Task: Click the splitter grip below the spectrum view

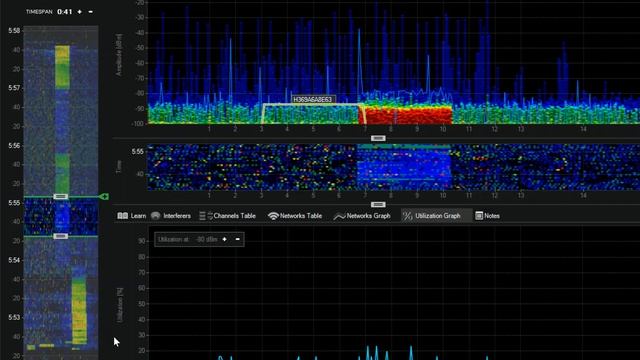Action: tap(378, 138)
